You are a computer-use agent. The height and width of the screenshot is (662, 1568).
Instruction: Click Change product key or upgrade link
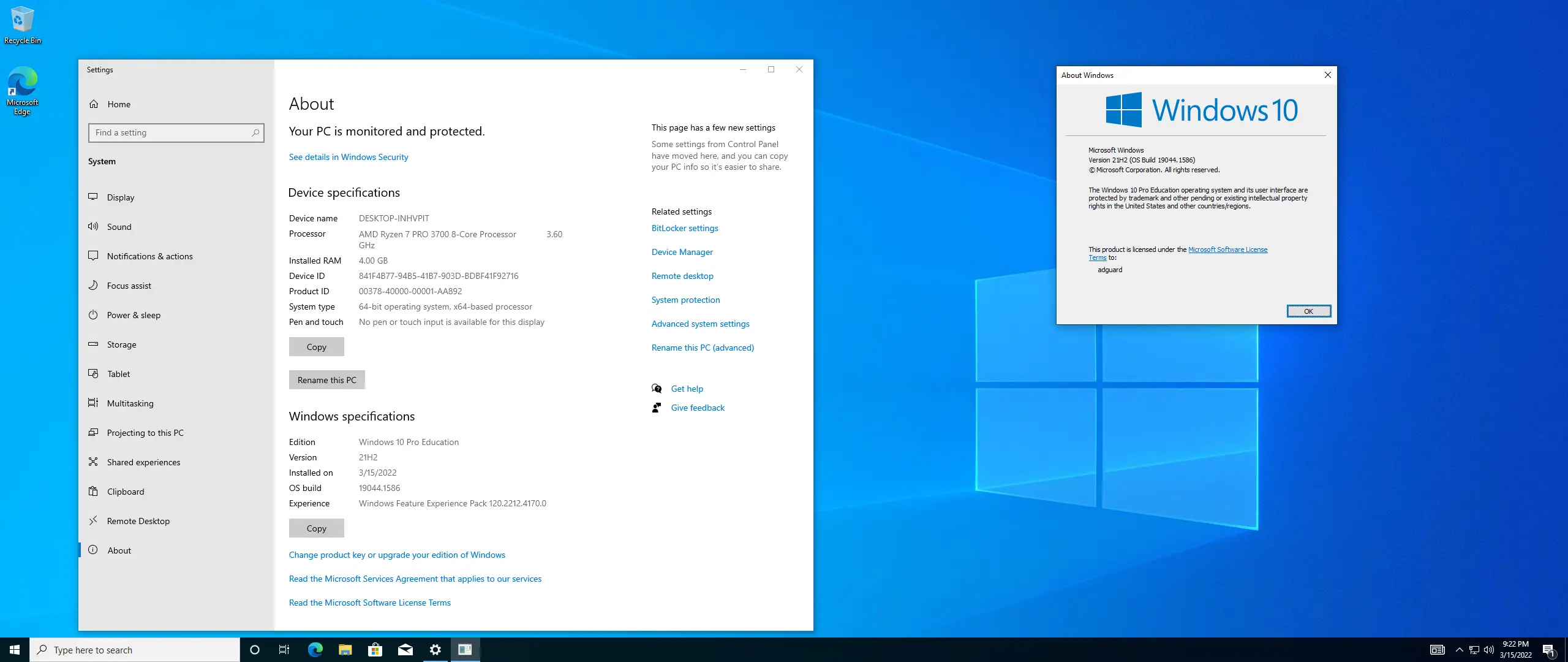(x=397, y=555)
